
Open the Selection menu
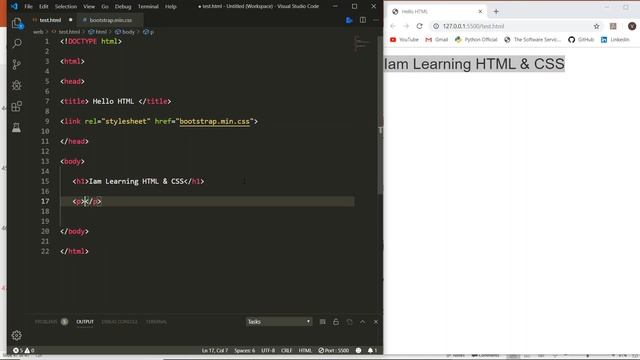point(66,7)
